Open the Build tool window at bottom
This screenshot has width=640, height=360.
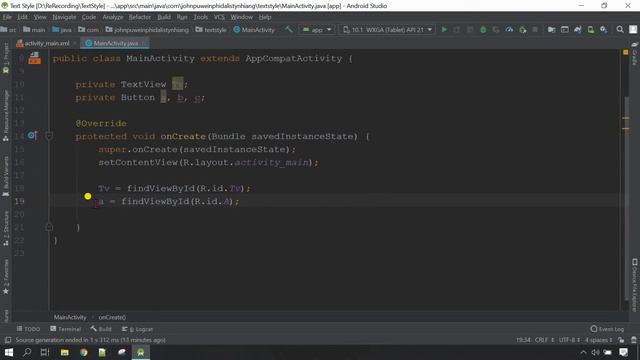pyautogui.click(x=101, y=329)
